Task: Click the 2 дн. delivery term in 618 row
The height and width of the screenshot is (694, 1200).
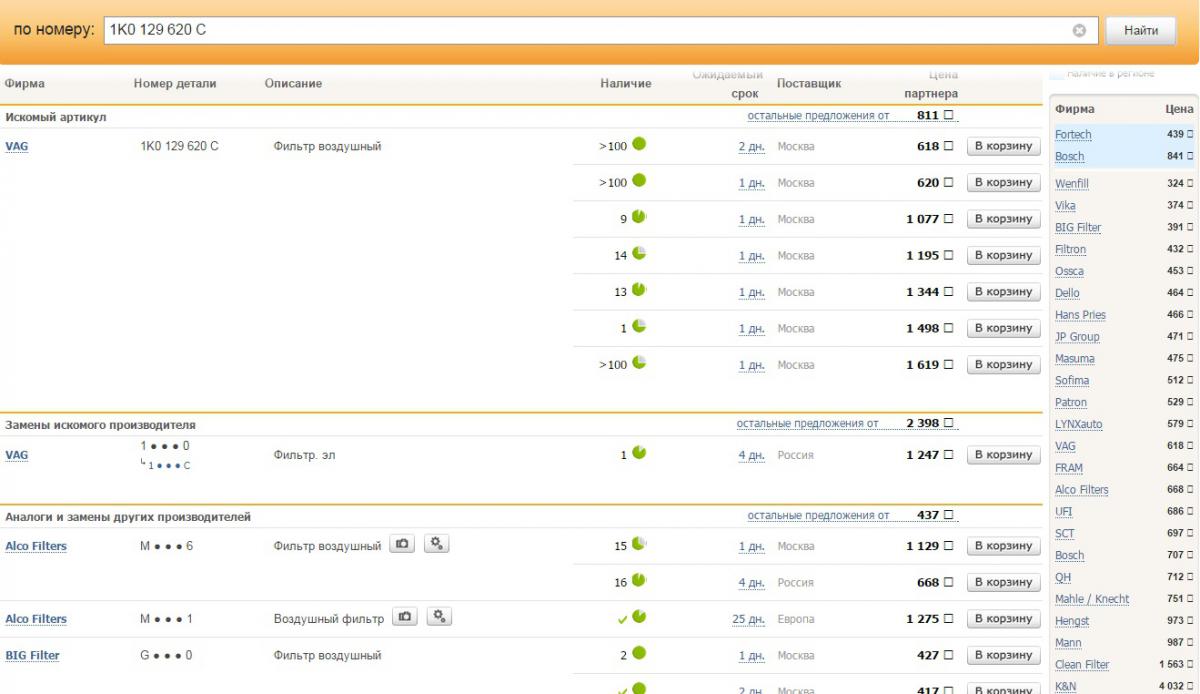Action: click(752, 147)
